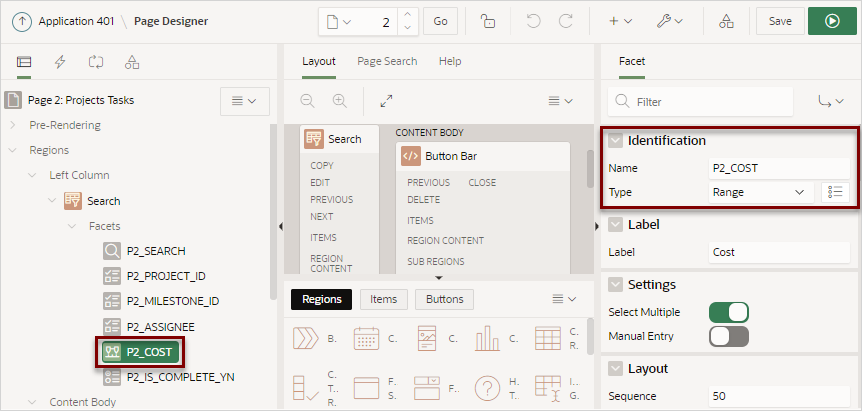This screenshot has height=411, width=862.
Task: Collapse the Identification section
Action: point(615,141)
